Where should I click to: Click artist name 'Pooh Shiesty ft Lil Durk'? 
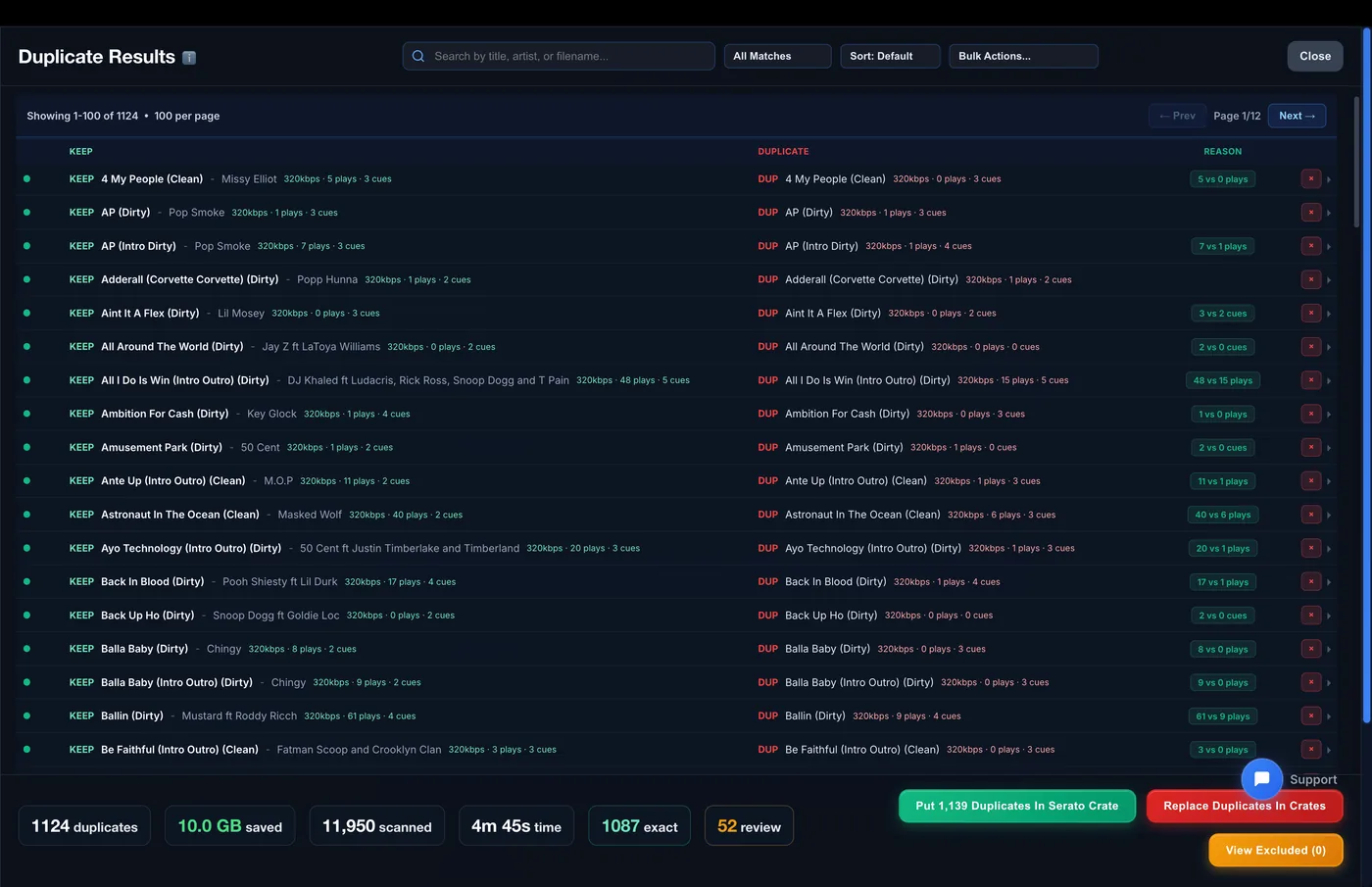pyautogui.click(x=279, y=582)
